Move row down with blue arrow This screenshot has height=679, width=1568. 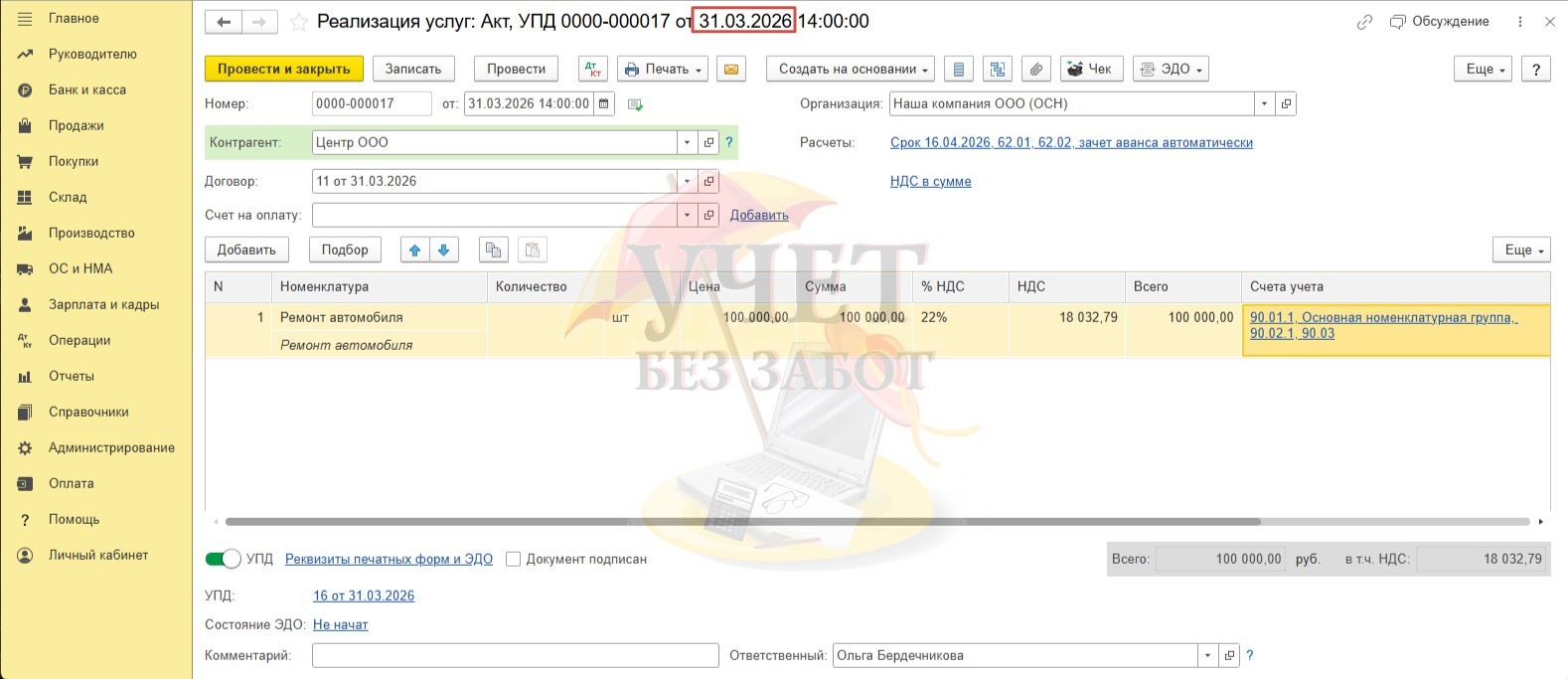443,250
